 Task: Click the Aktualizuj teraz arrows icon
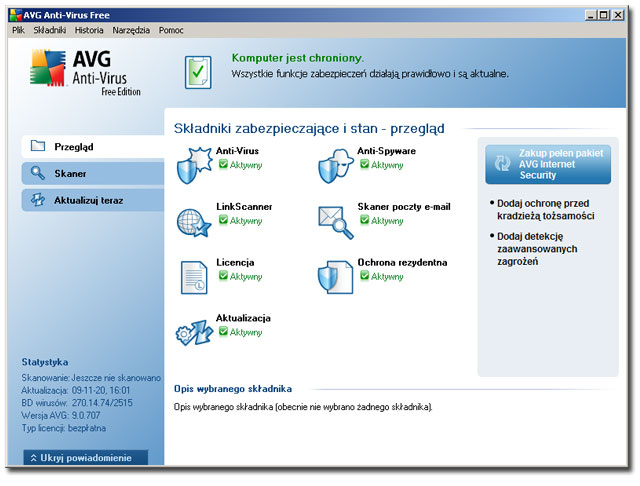click(x=38, y=200)
